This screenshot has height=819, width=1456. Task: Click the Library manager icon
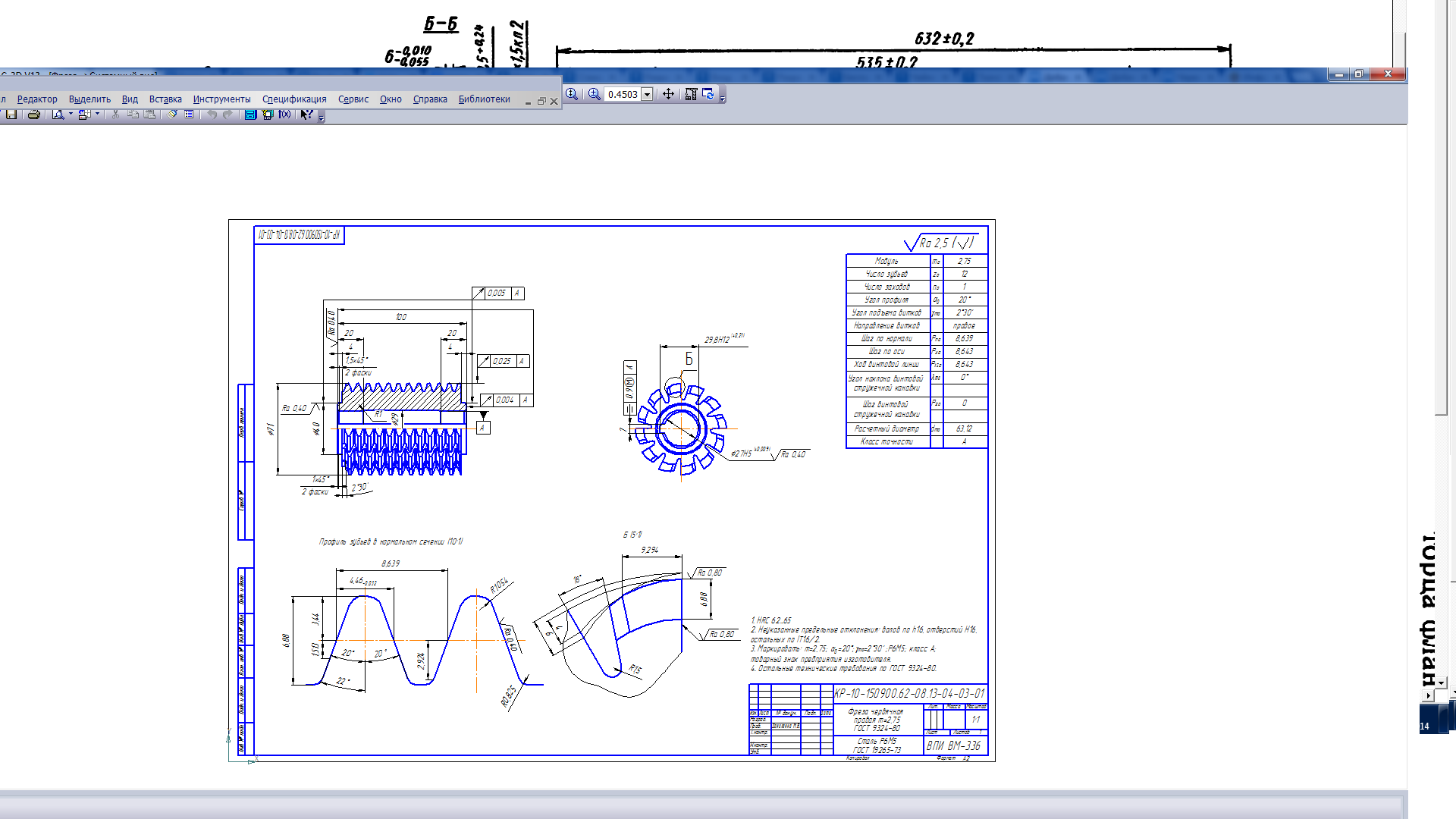[268, 115]
